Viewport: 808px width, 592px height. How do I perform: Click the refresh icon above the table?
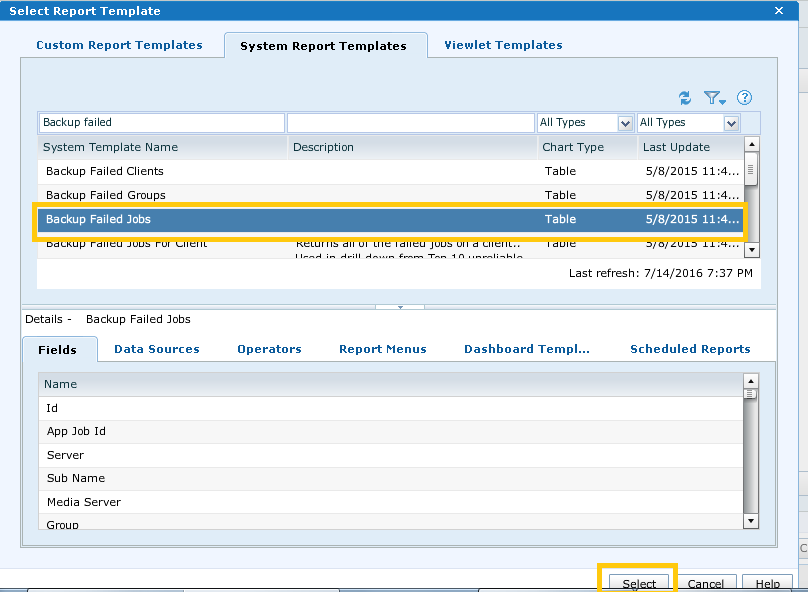coord(685,98)
